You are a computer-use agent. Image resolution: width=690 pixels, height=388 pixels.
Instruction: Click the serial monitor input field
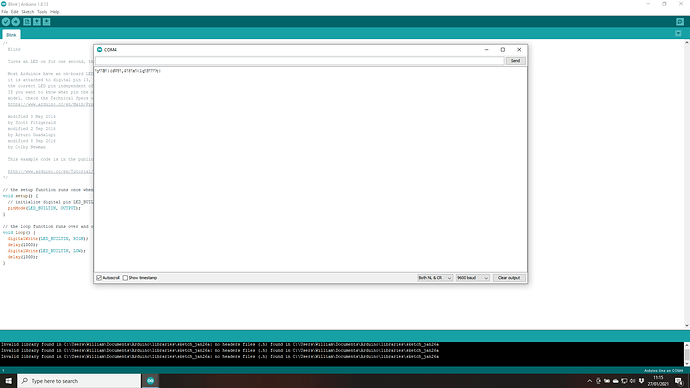click(300, 61)
